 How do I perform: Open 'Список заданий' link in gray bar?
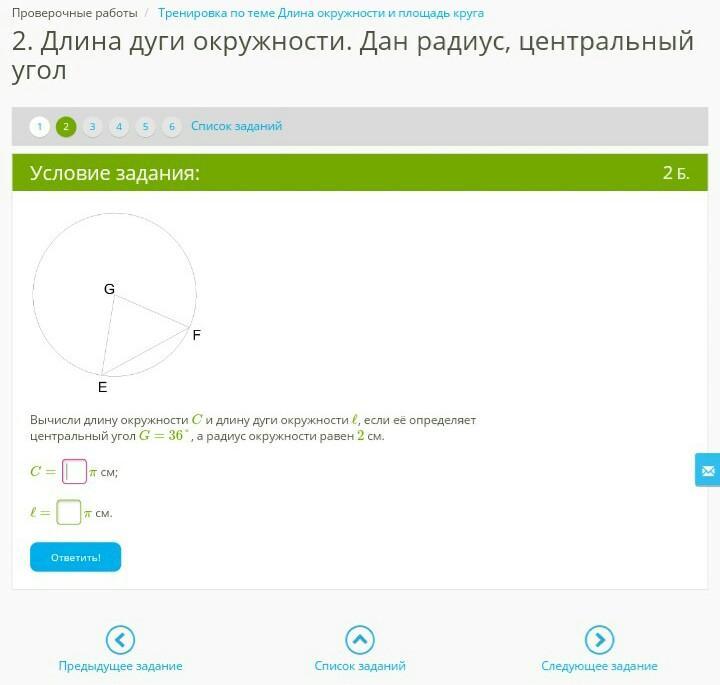236,126
